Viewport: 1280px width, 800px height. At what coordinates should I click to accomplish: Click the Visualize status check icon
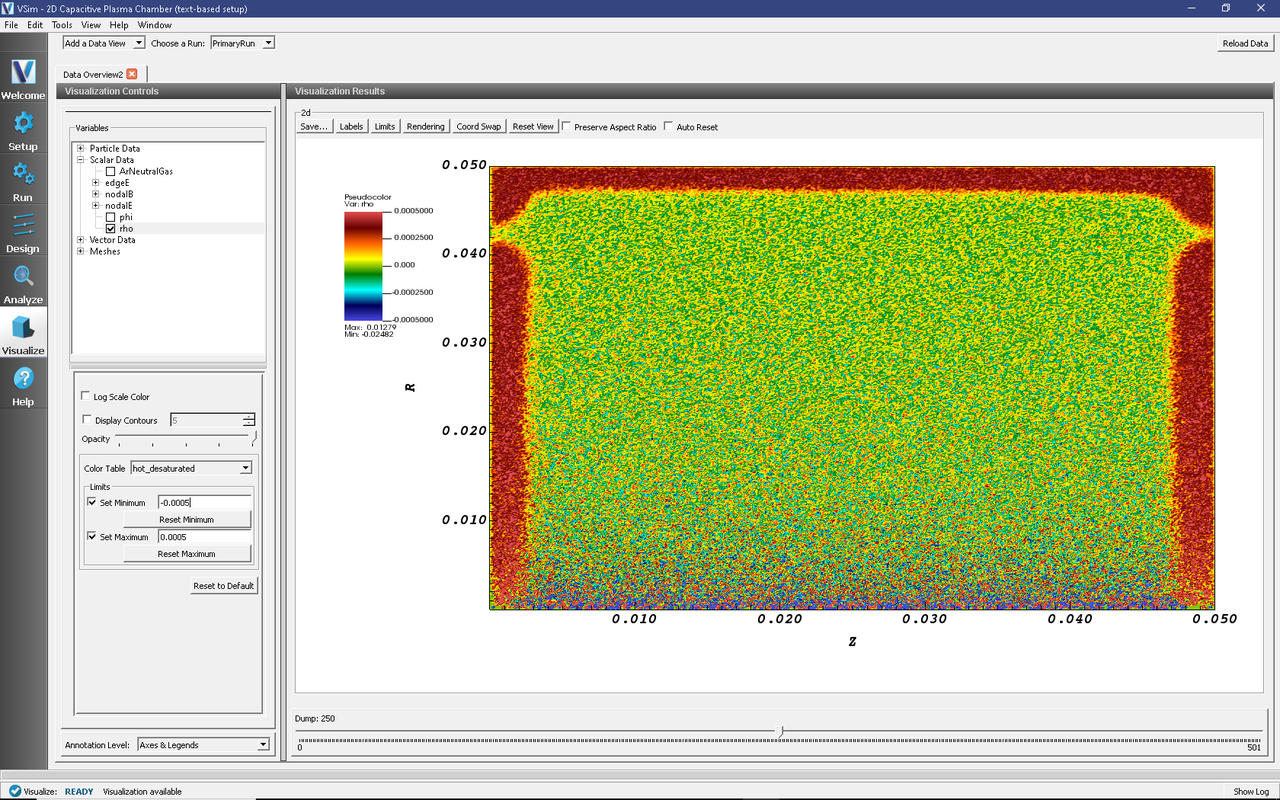[15, 791]
